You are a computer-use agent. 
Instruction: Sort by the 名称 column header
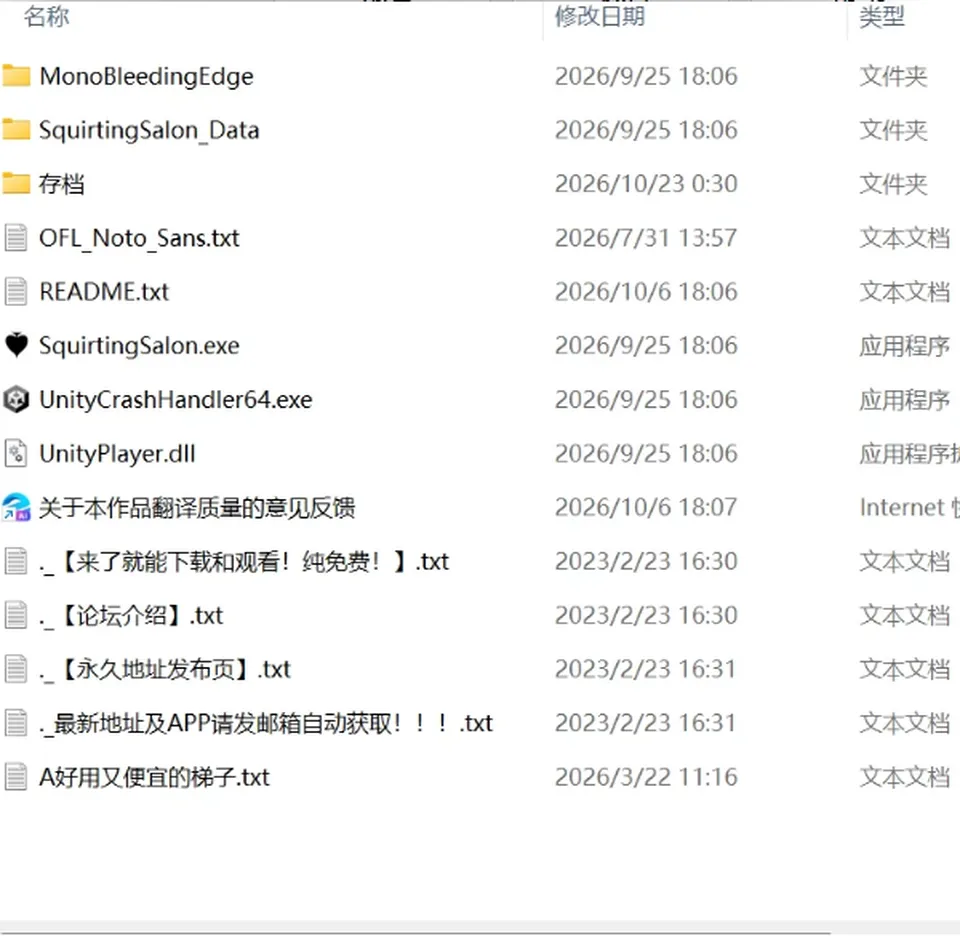(x=47, y=17)
